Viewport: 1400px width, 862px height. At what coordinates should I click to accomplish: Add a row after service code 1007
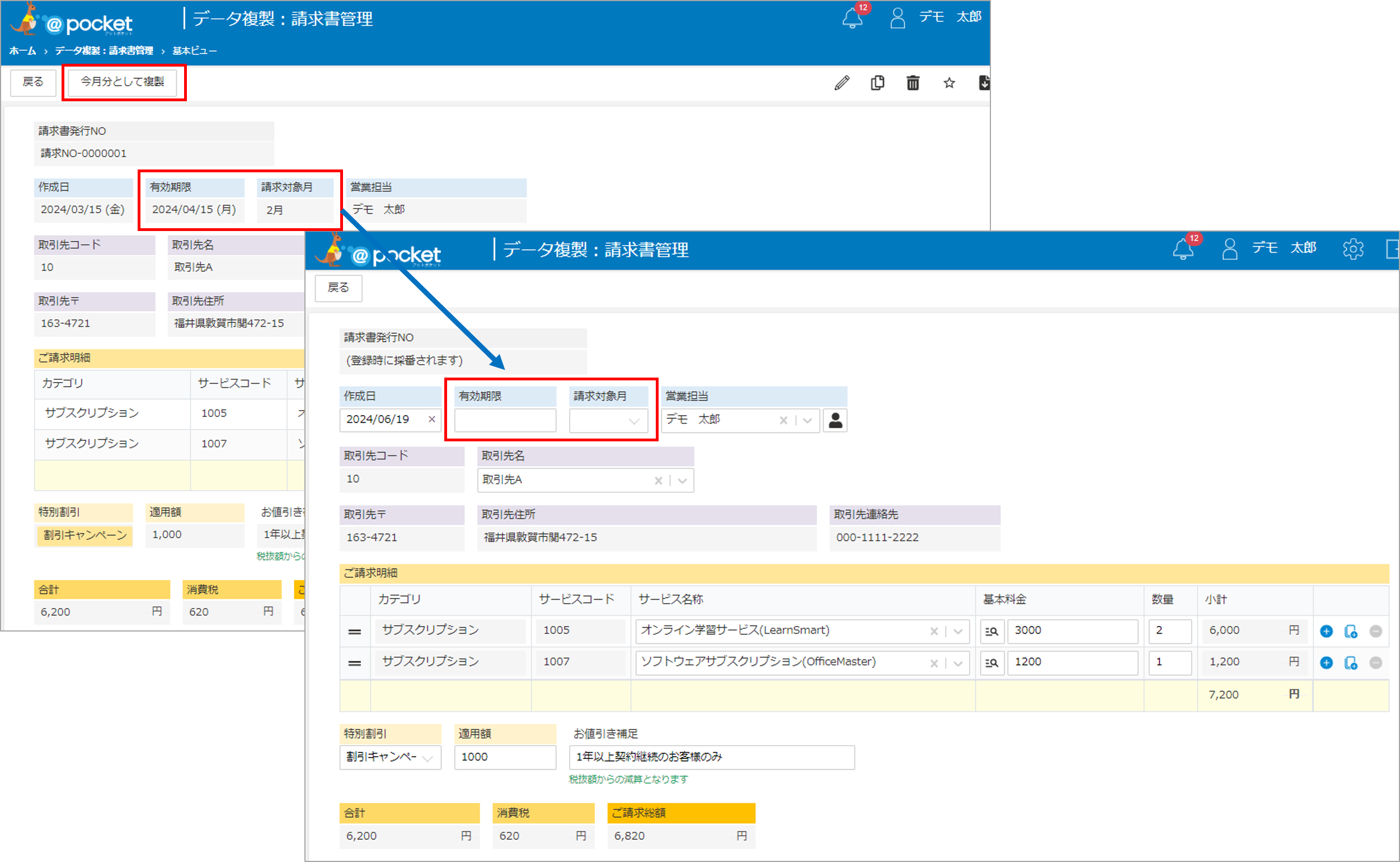point(1327,662)
